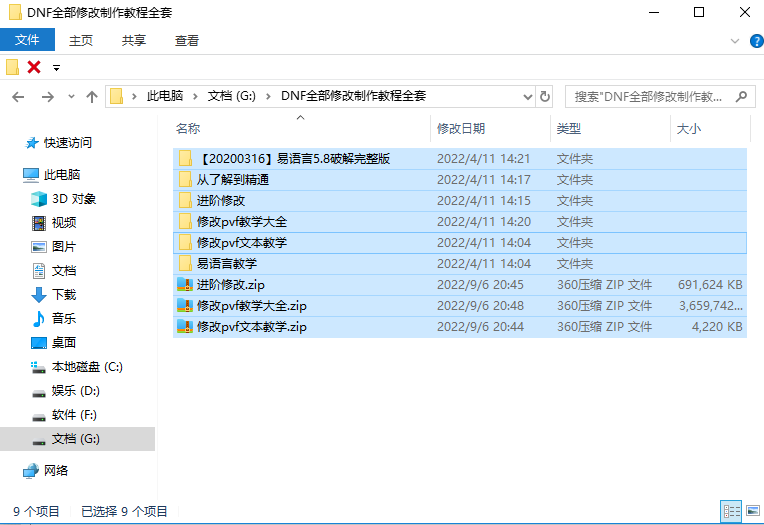Click date 2022/9/6 20:44 cell
Viewport: 764px width, 525px height.
pyautogui.click(x=480, y=327)
